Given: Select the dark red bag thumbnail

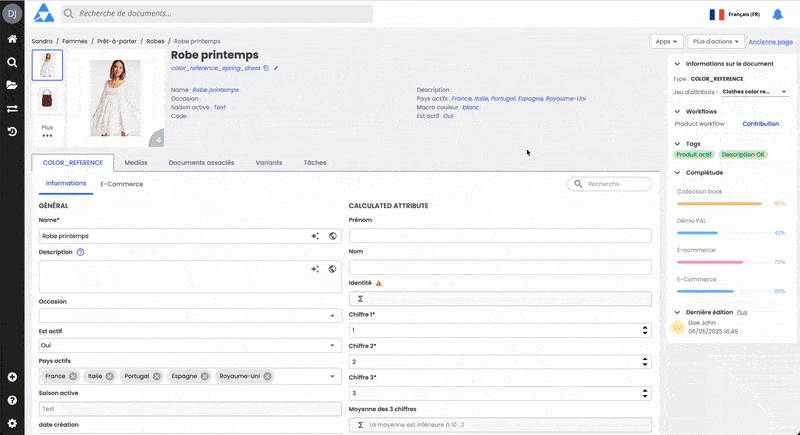Looking at the screenshot, I should tap(47, 98).
